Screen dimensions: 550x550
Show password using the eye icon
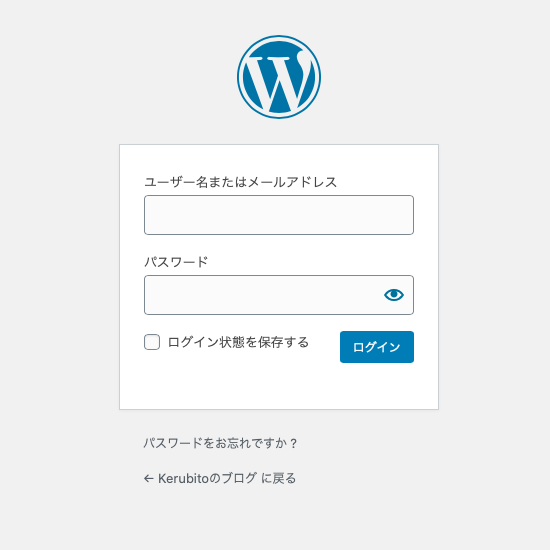[x=394, y=295]
